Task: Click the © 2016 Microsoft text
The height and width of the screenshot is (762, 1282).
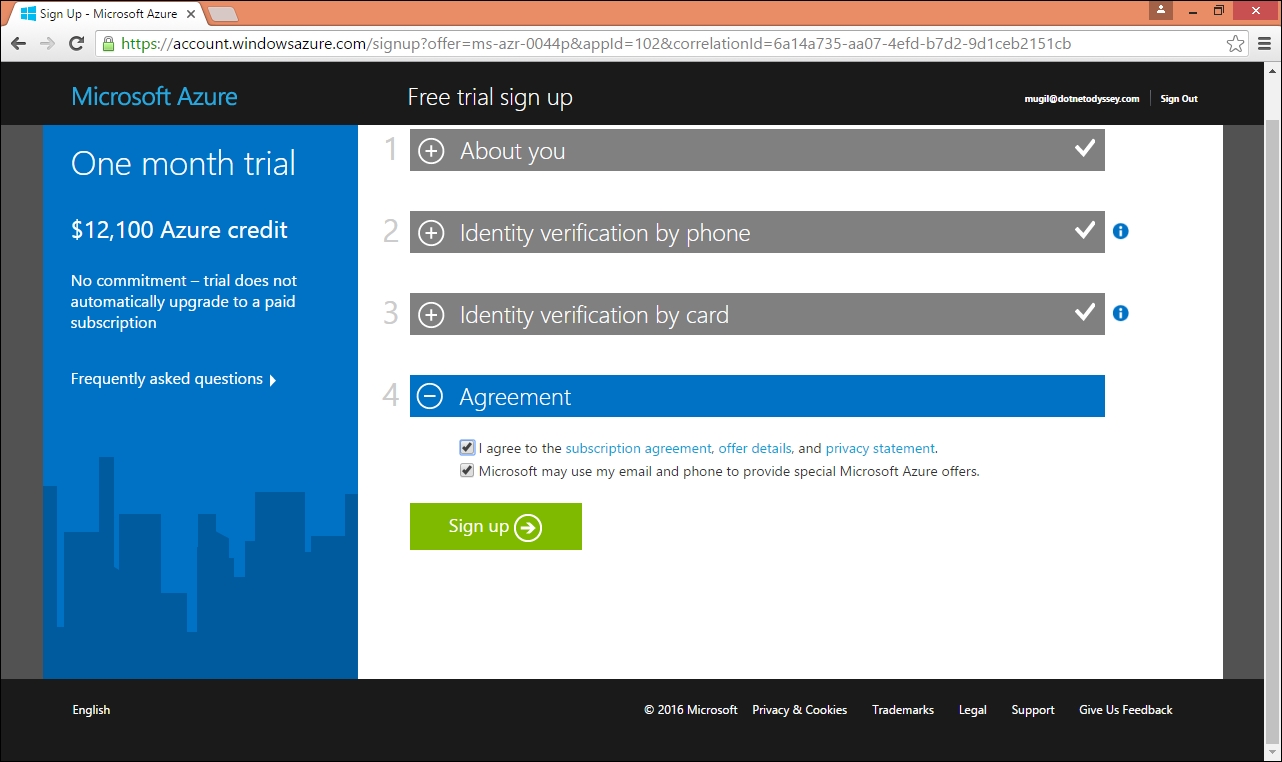Action: [691, 710]
